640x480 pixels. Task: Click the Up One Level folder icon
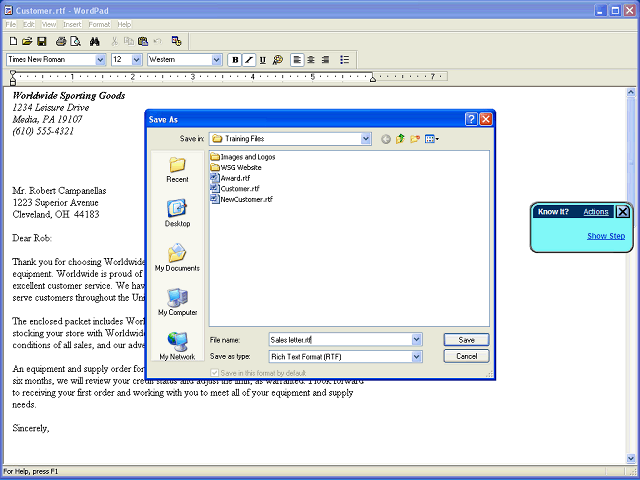tap(400, 139)
